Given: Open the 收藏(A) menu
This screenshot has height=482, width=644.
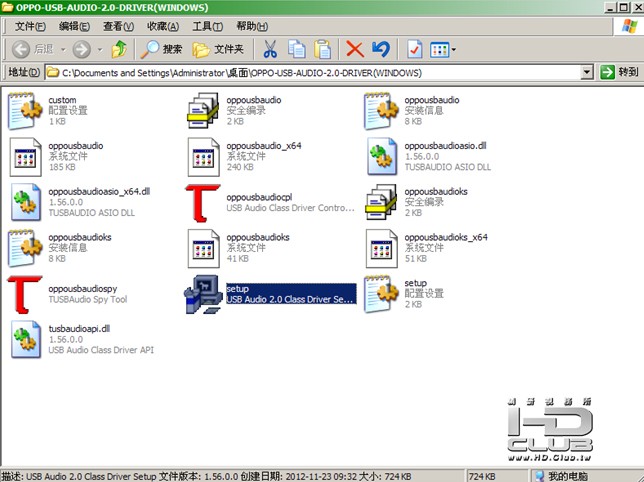Looking at the screenshot, I should pyautogui.click(x=163, y=26).
